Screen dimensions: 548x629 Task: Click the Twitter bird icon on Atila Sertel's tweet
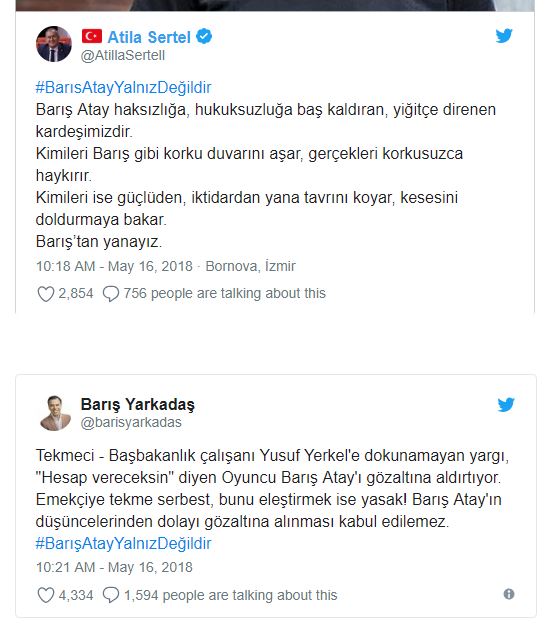tap(504, 36)
